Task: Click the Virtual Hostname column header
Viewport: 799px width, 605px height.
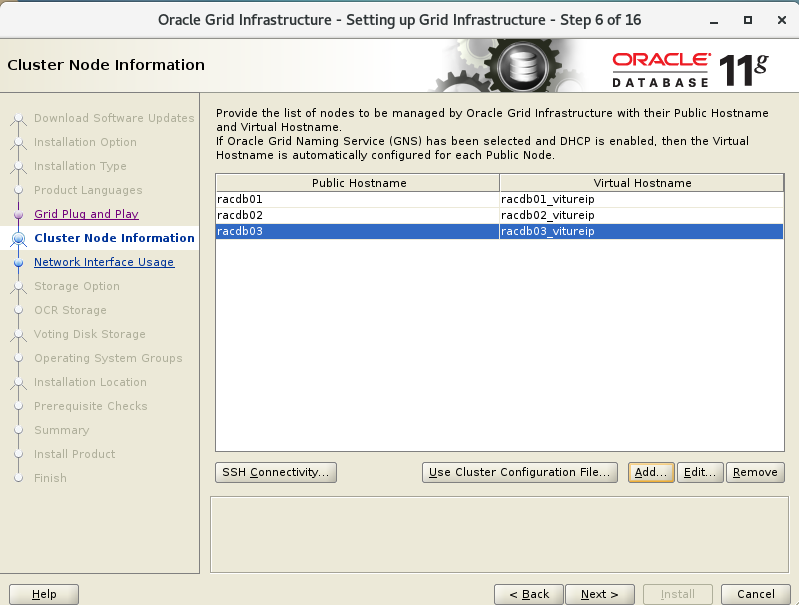Action: click(x=642, y=183)
